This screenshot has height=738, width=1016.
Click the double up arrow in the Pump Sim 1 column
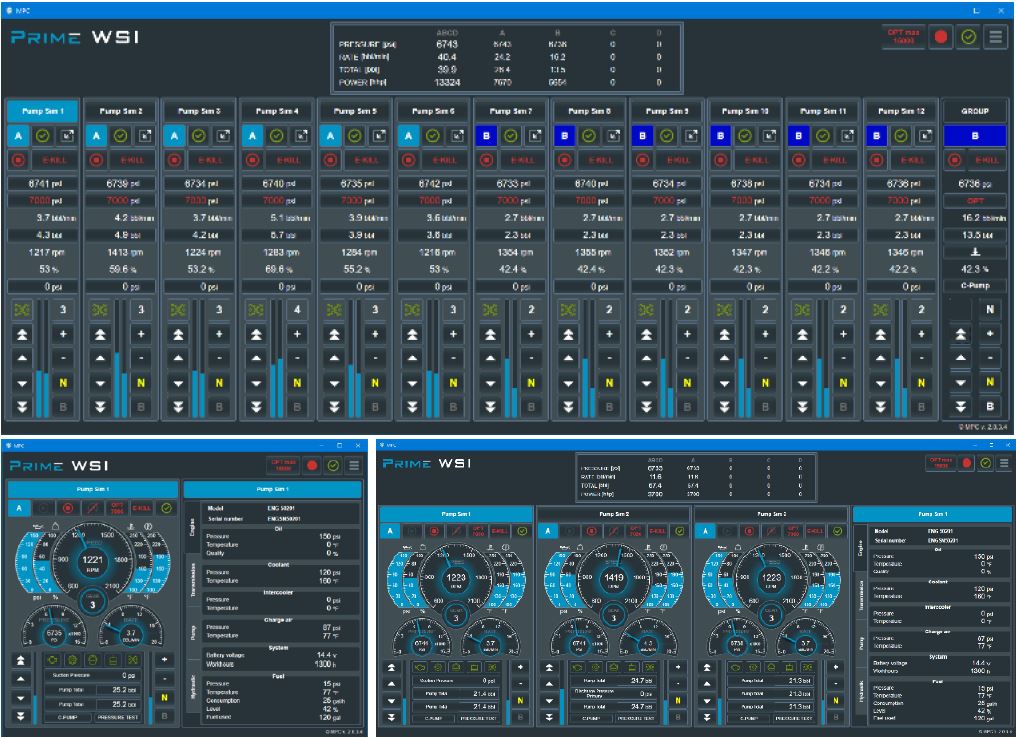[x=22, y=334]
